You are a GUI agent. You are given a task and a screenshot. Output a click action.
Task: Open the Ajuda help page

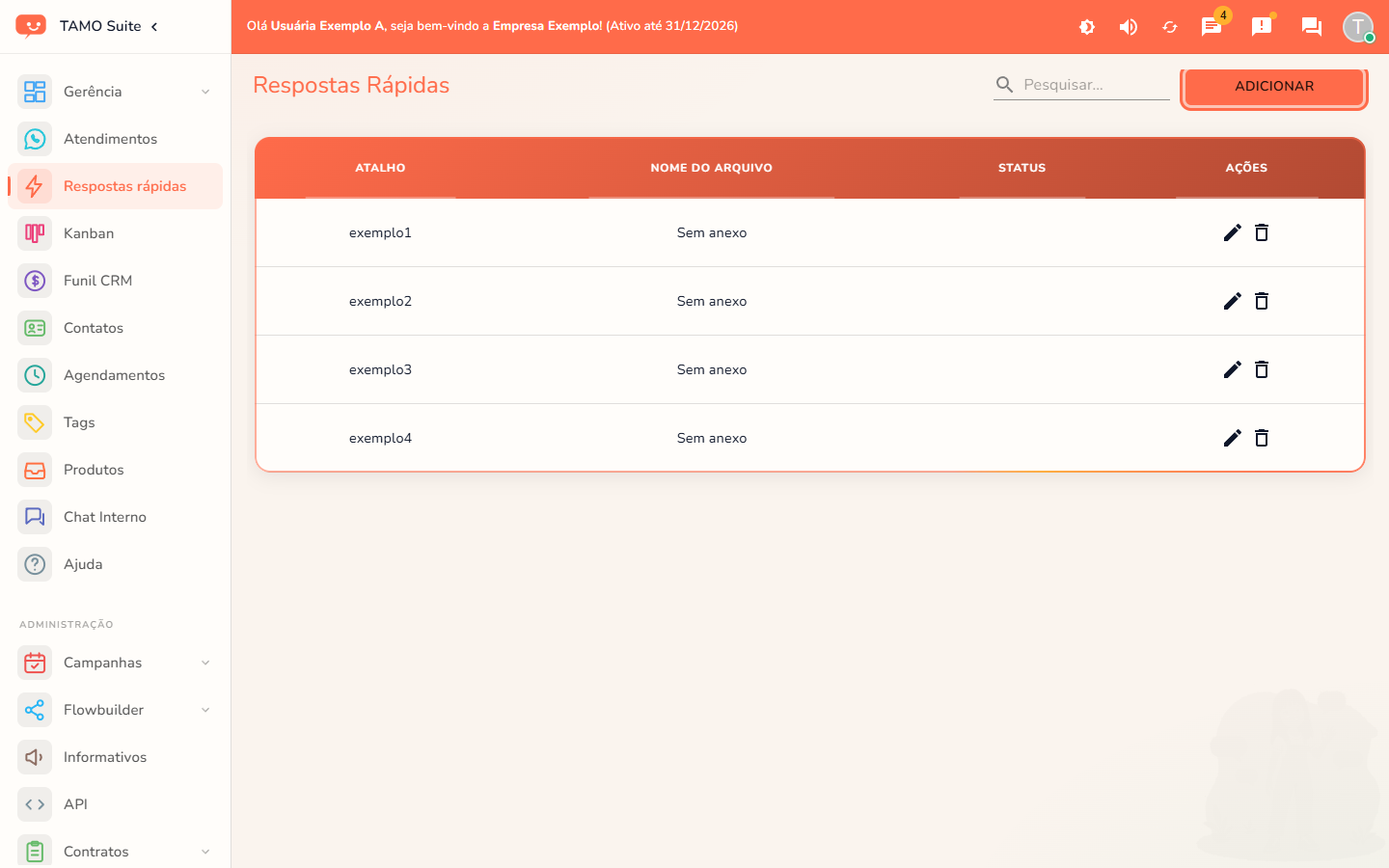click(116, 564)
